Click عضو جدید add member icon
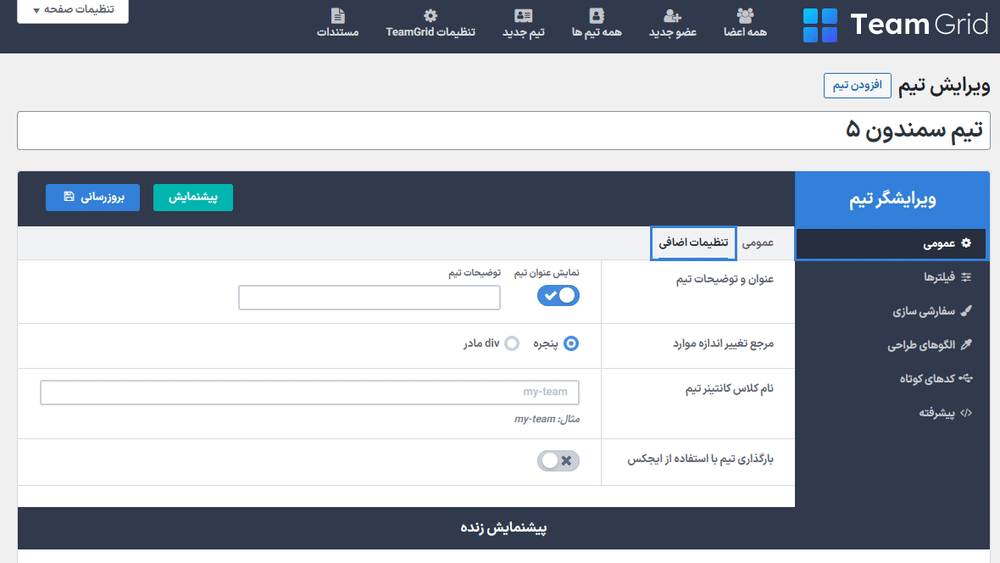The image size is (1000, 563). coord(672,16)
